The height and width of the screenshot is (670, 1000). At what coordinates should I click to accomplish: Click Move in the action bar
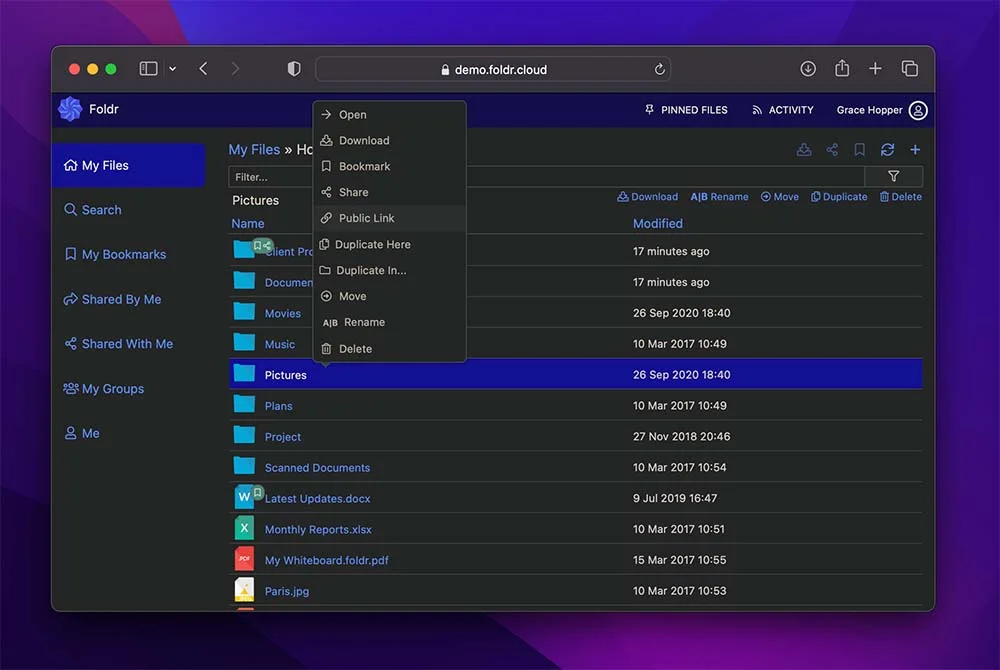coord(779,197)
